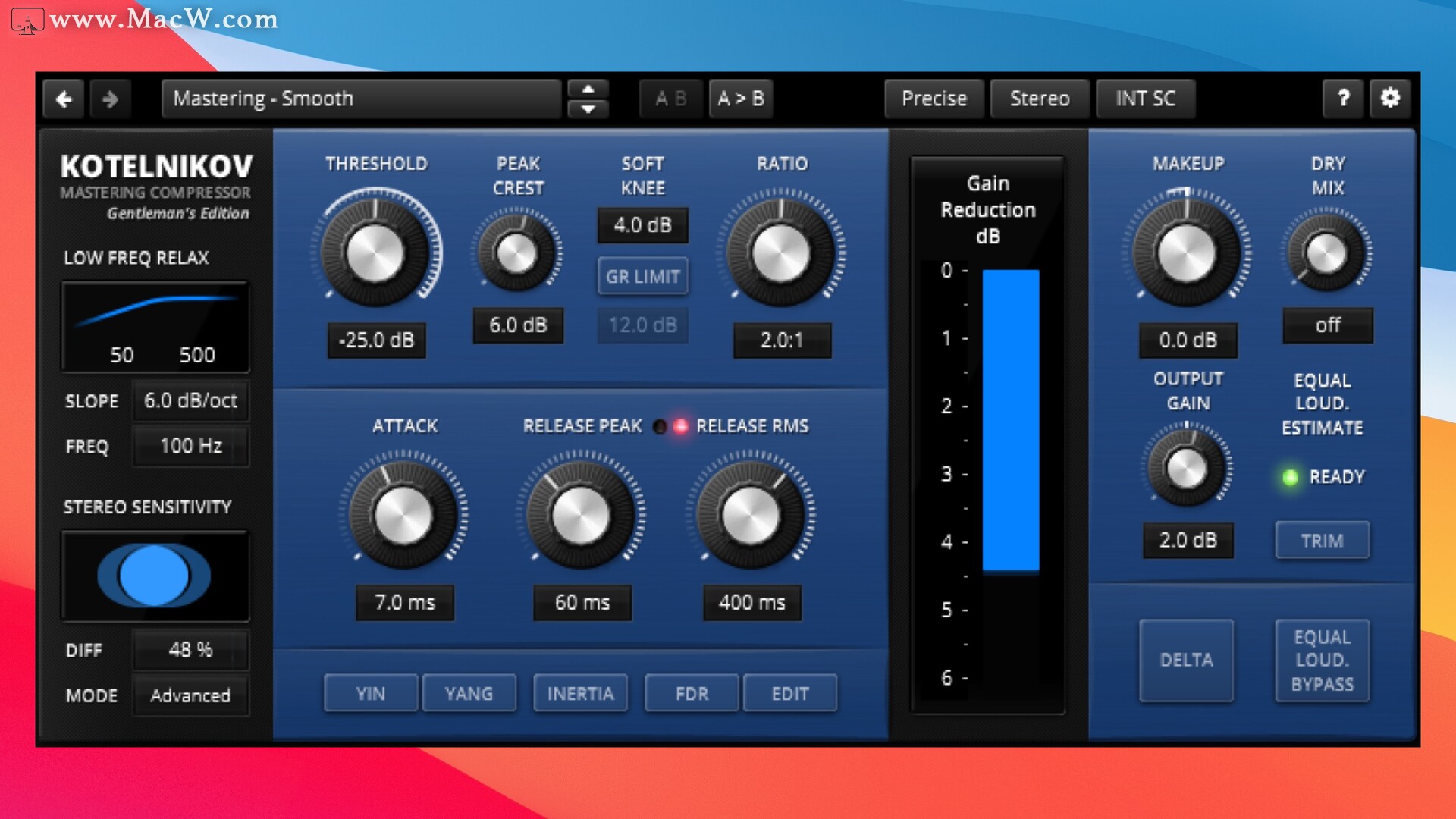1456x819 pixels.
Task: Open the settings gear icon
Action: [1390, 99]
